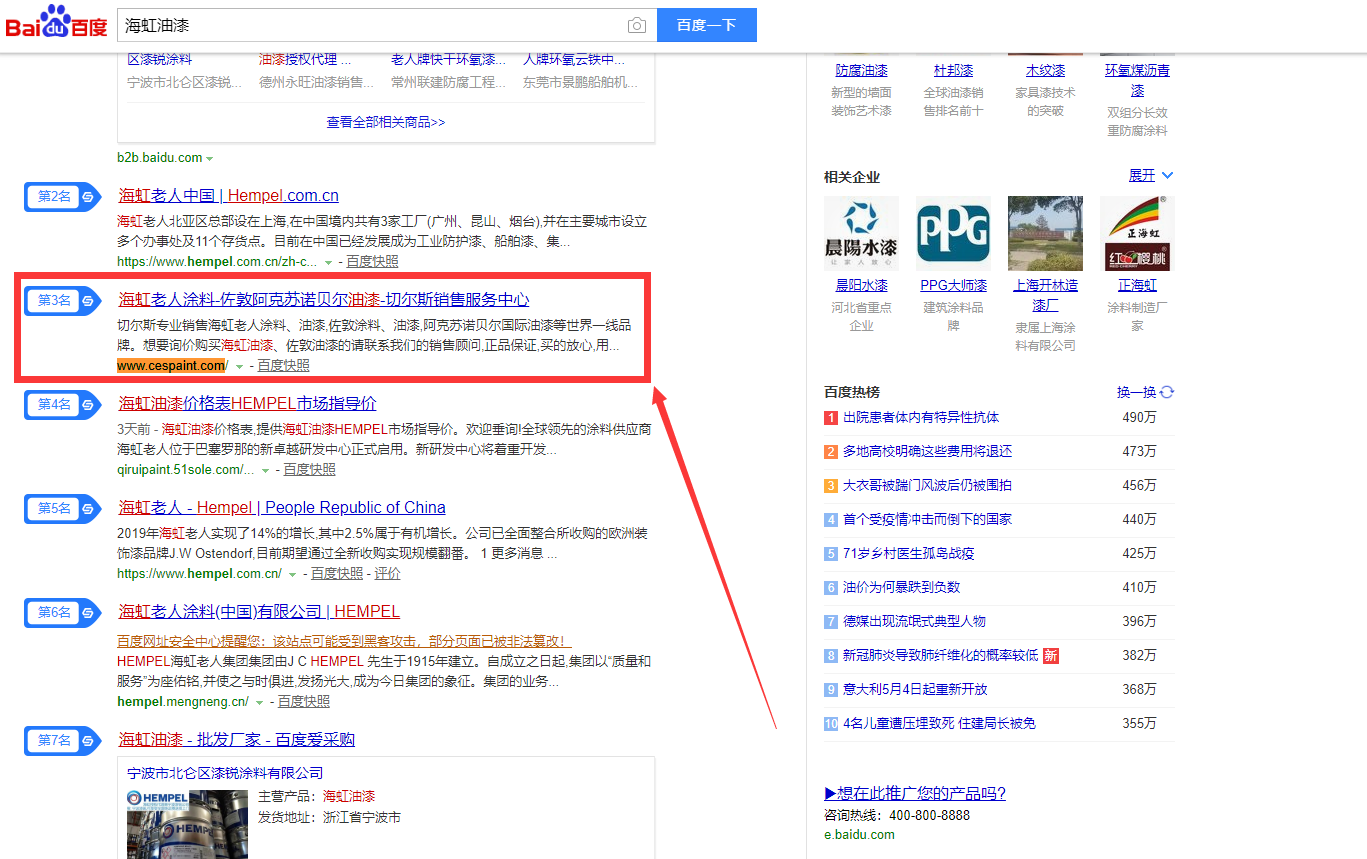Refresh hot list with 换一换
The height and width of the screenshot is (859, 1367).
[x=1145, y=392]
